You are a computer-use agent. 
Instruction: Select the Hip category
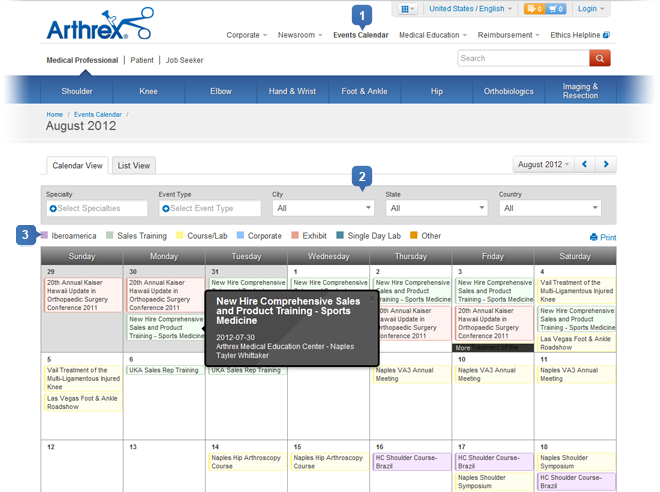[436, 91]
